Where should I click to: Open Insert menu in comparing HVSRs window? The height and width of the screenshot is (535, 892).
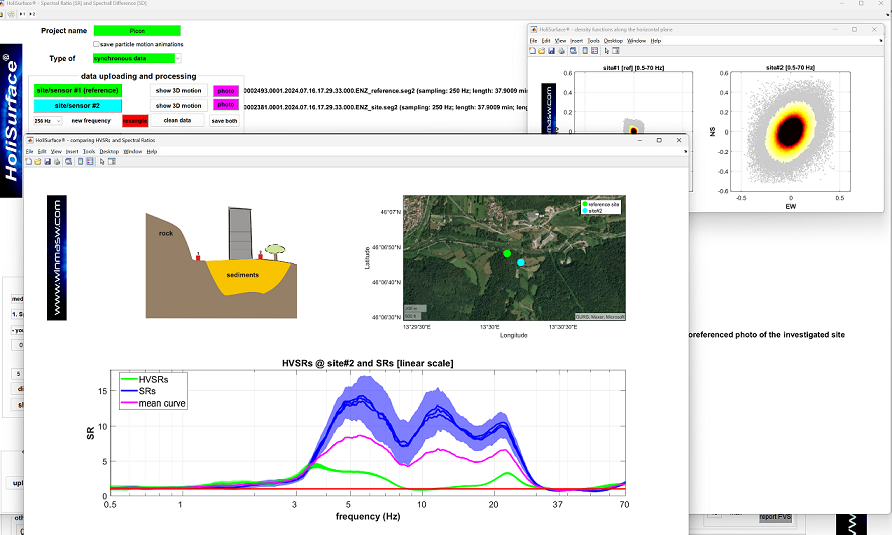pos(72,151)
